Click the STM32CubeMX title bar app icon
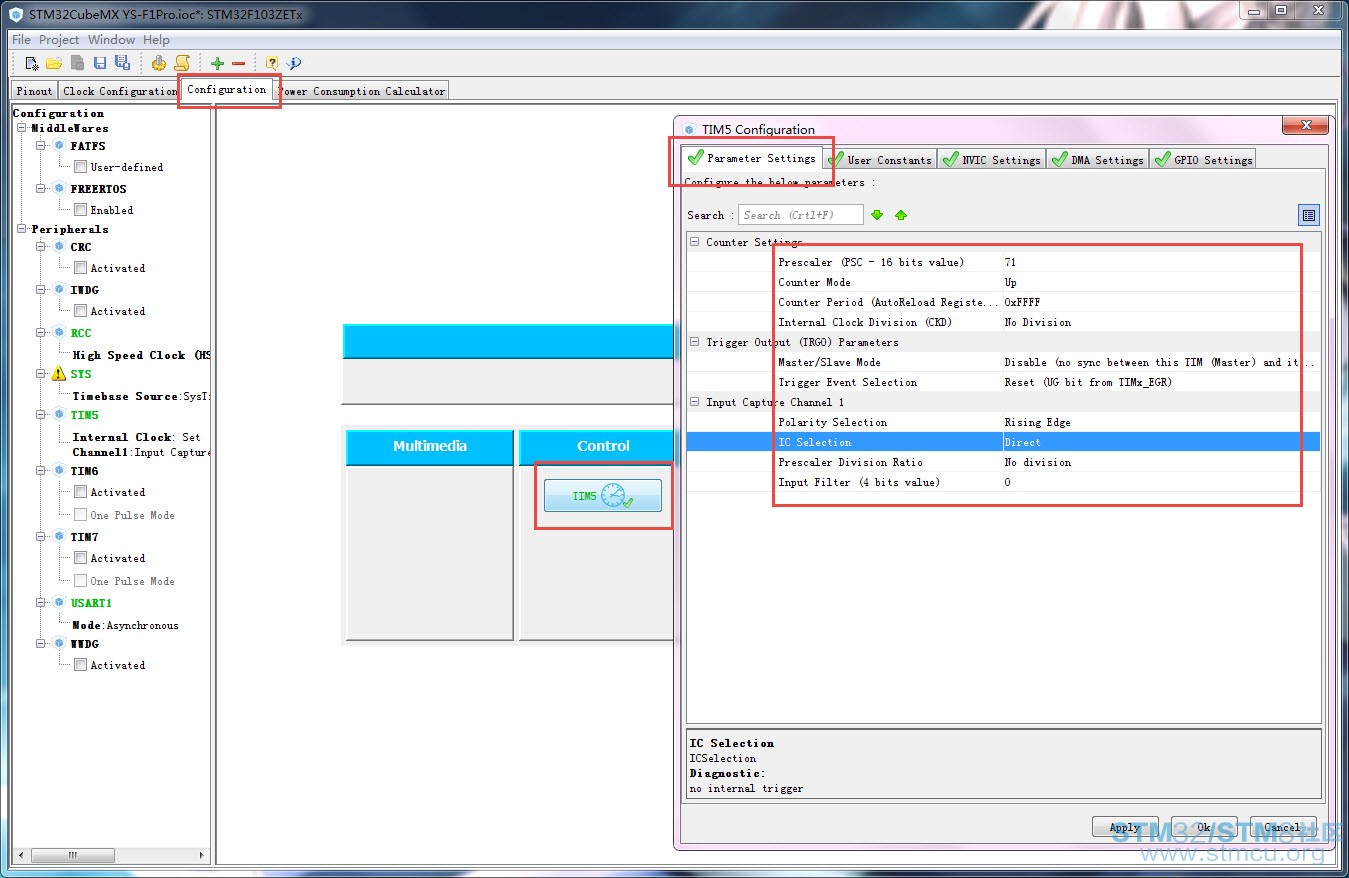1349x878 pixels. (x=16, y=15)
